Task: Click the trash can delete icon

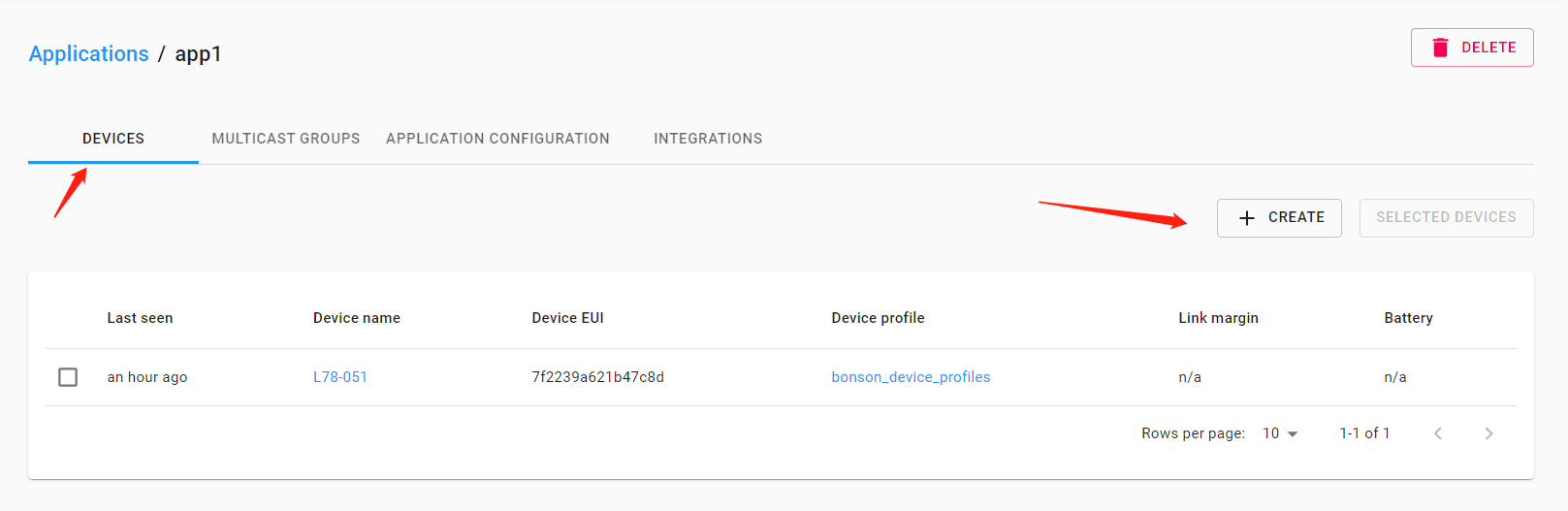Action: click(1440, 48)
